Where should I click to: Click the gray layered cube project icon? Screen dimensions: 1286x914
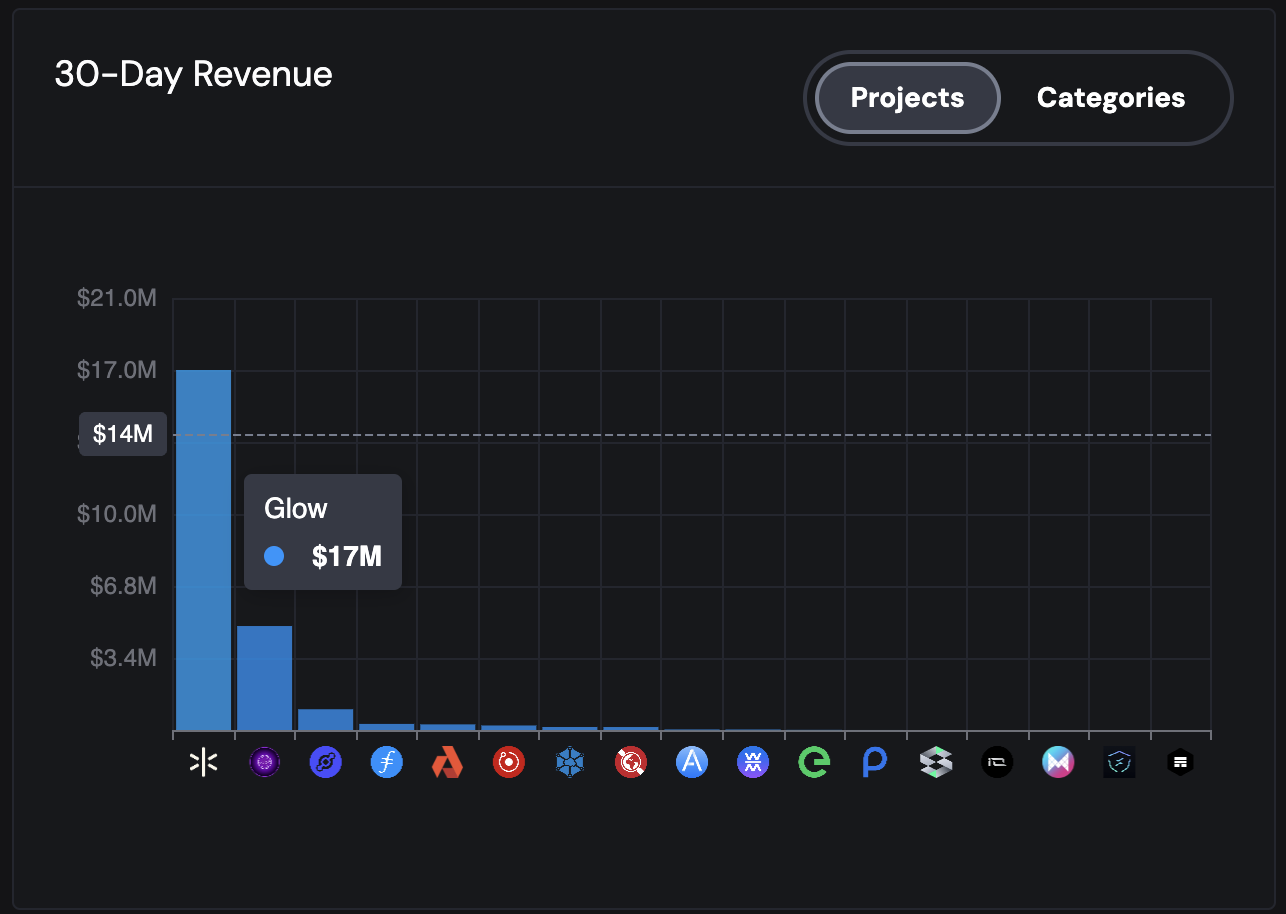(936, 764)
